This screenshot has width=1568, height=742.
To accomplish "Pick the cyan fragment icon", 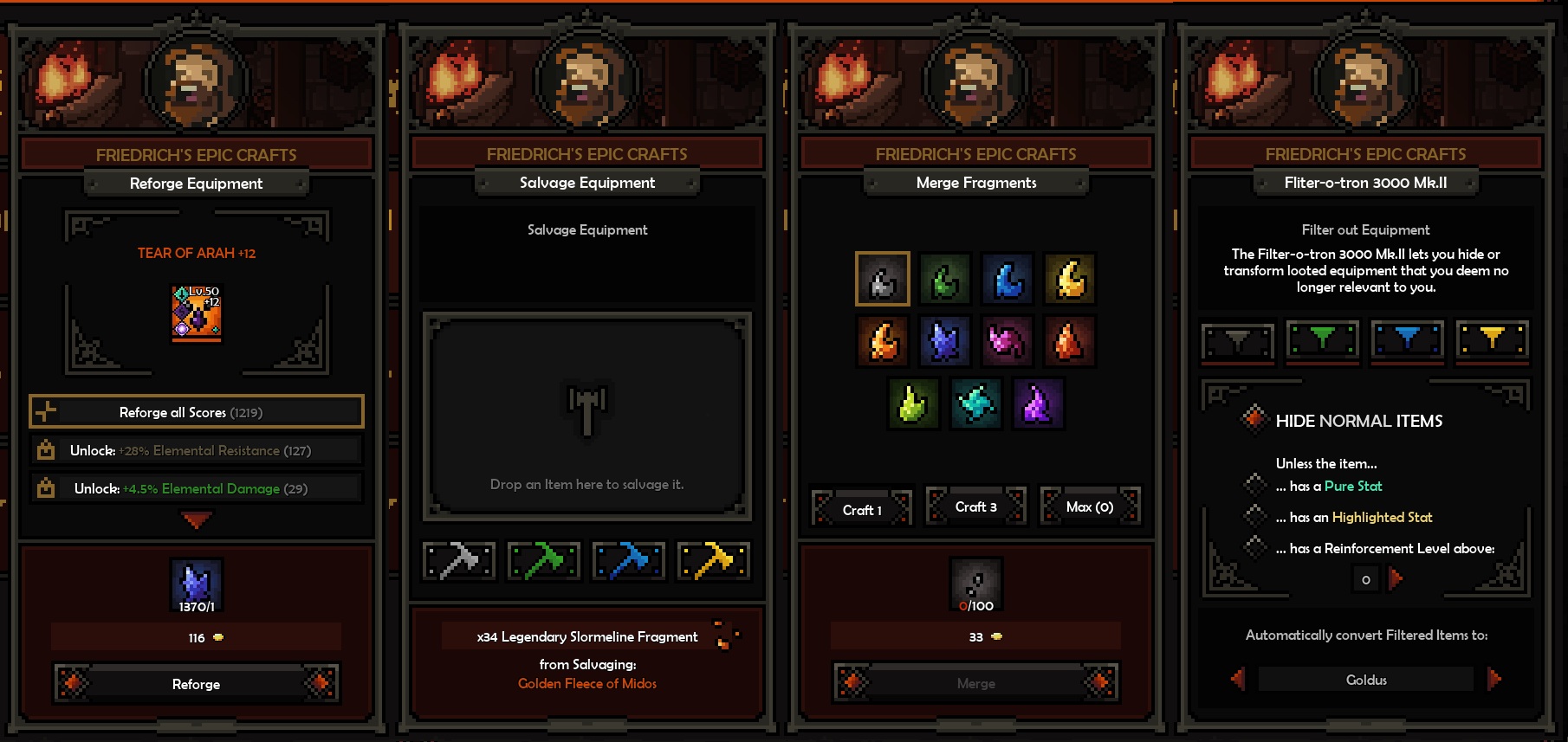I will tap(976, 403).
